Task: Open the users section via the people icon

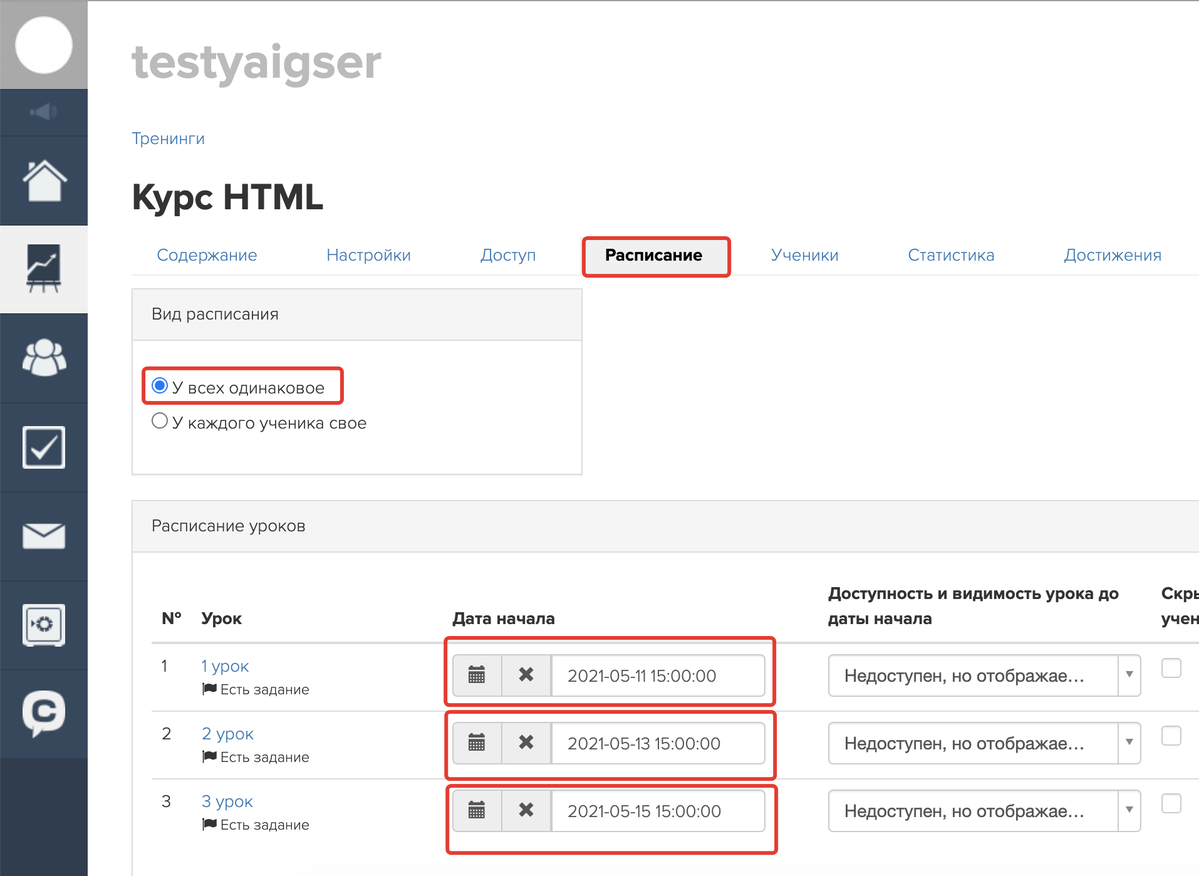Action: point(43,358)
